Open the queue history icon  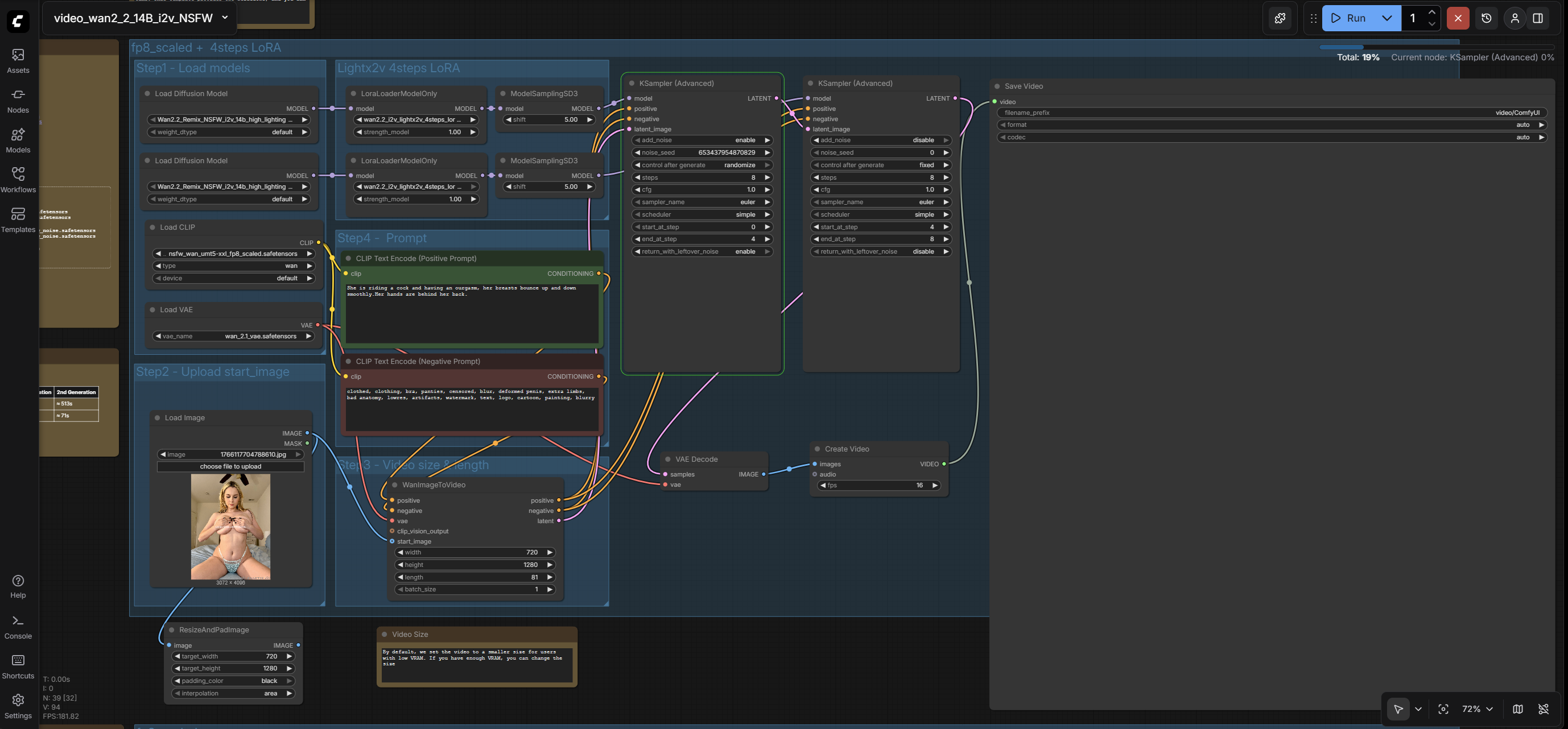tap(1486, 18)
